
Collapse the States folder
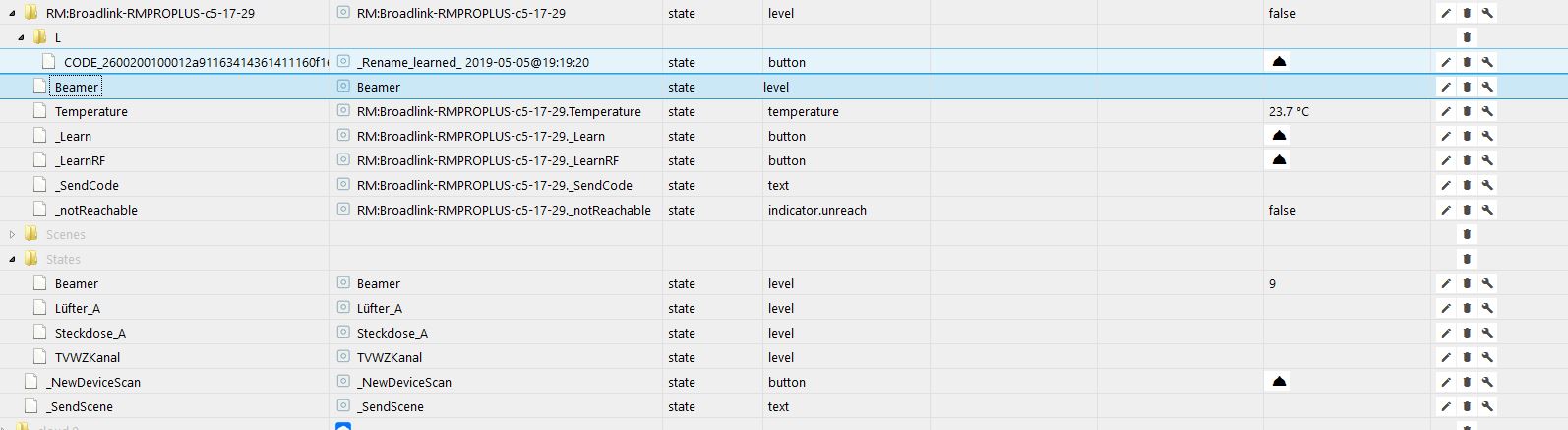(x=13, y=259)
